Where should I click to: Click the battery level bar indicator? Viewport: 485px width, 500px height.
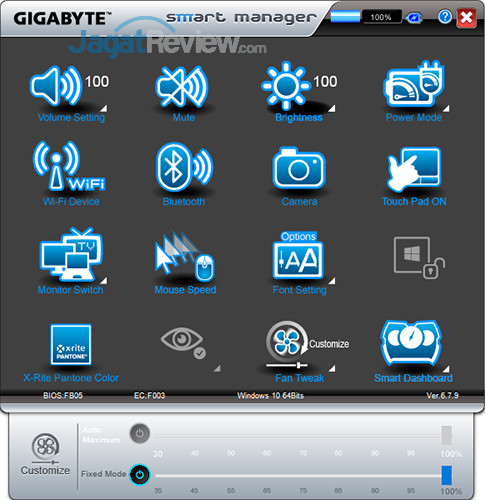click(x=345, y=17)
